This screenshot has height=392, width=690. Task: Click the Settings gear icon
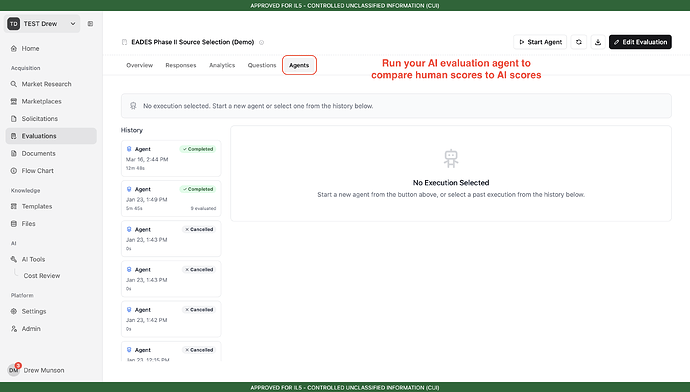[14, 311]
